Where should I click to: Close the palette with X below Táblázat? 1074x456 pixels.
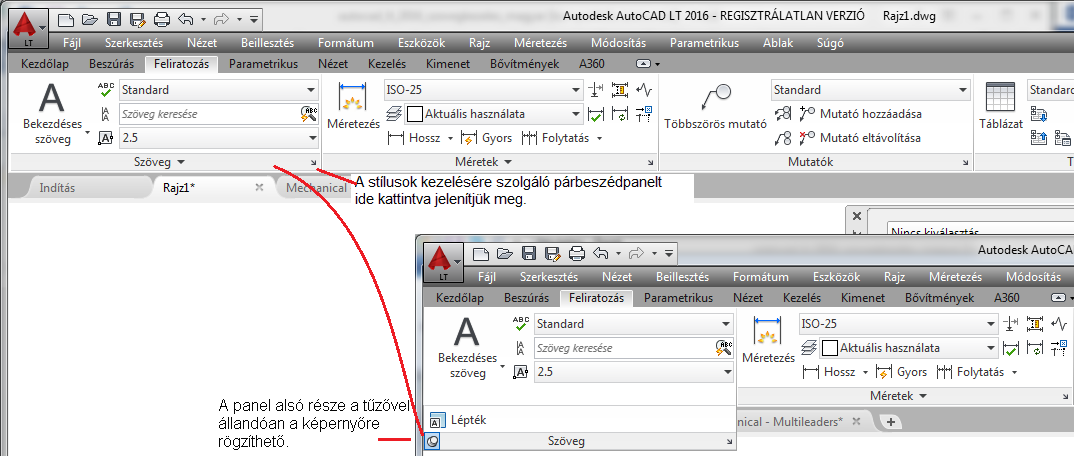coord(856,216)
